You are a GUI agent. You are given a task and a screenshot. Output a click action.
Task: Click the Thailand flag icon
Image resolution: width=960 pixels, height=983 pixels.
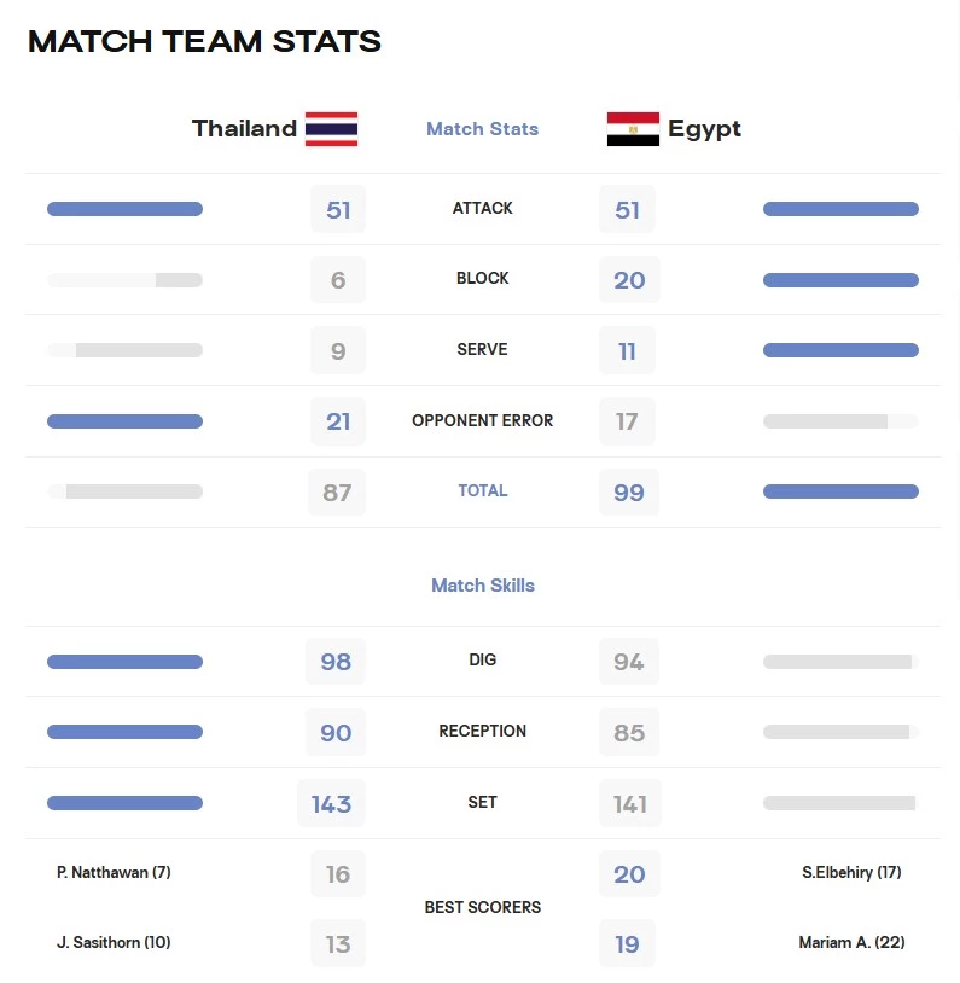(x=331, y=129)
